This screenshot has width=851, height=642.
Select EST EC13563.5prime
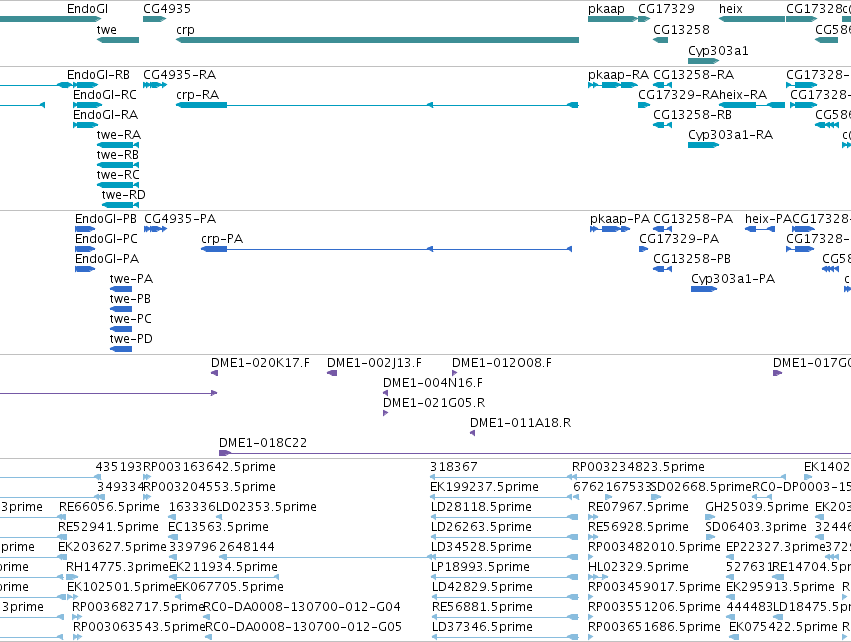point(172,537)
